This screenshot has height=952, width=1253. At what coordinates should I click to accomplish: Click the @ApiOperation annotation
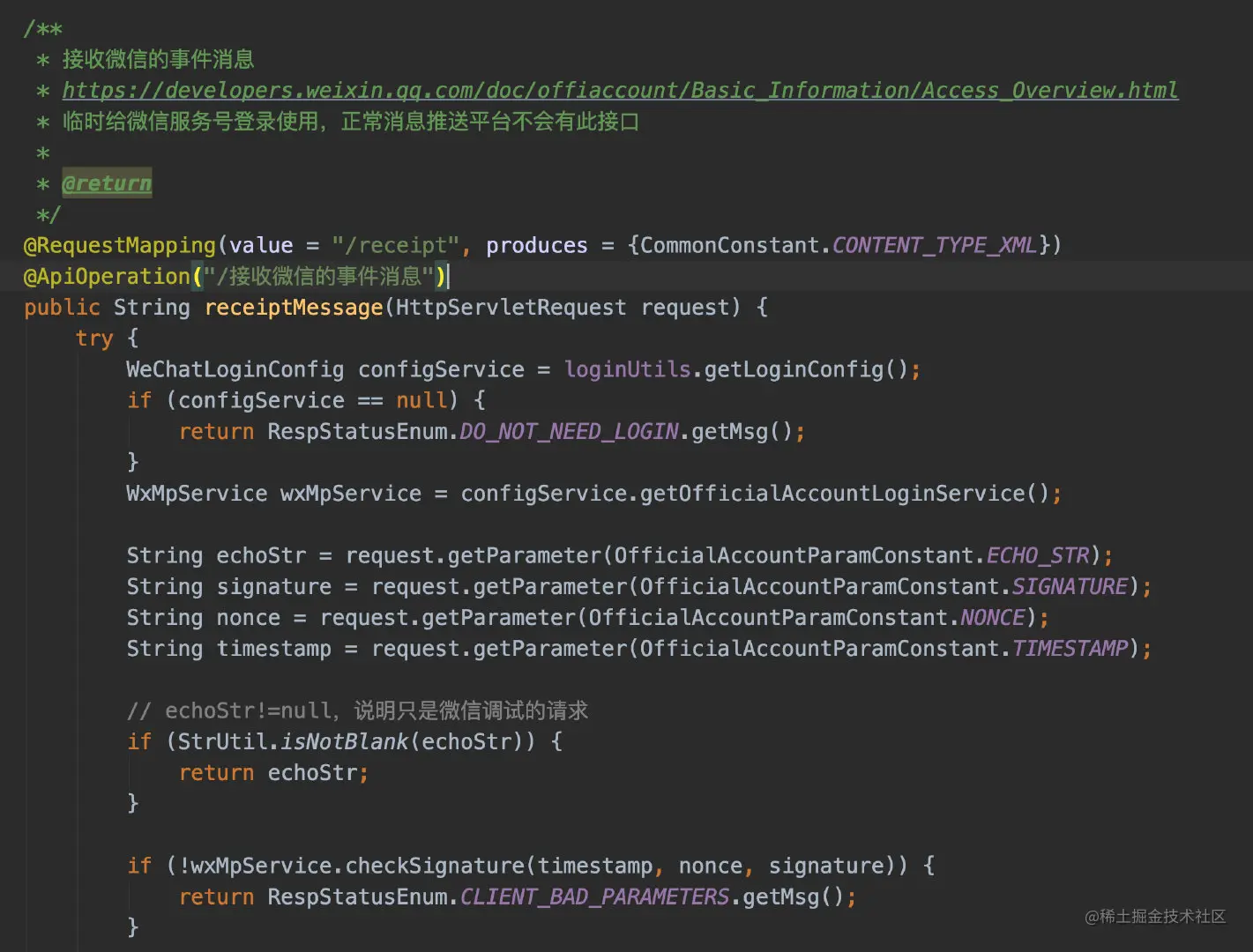tap(107, 276)
